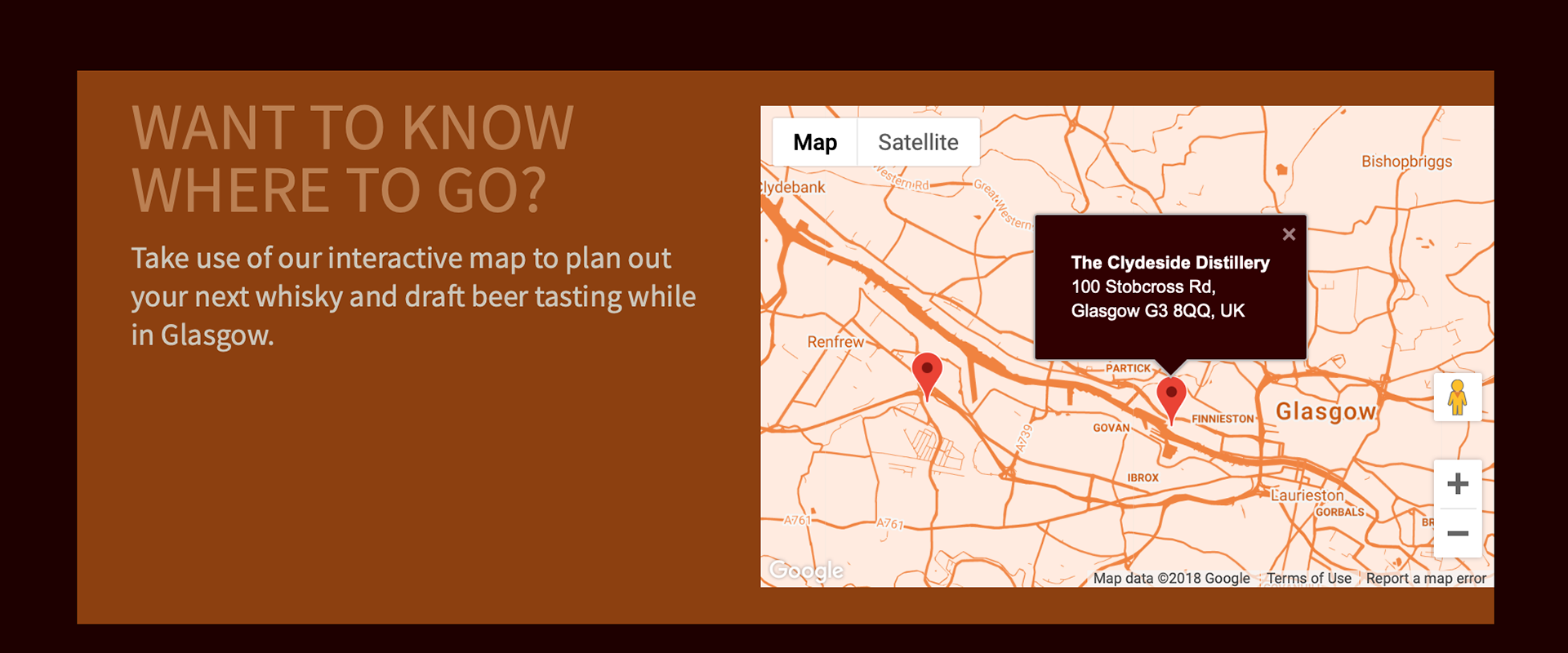Viewport: 1568px width, 653px height.
Task: Open the Terms of Use link
Action: click(x=1308, y=578)
